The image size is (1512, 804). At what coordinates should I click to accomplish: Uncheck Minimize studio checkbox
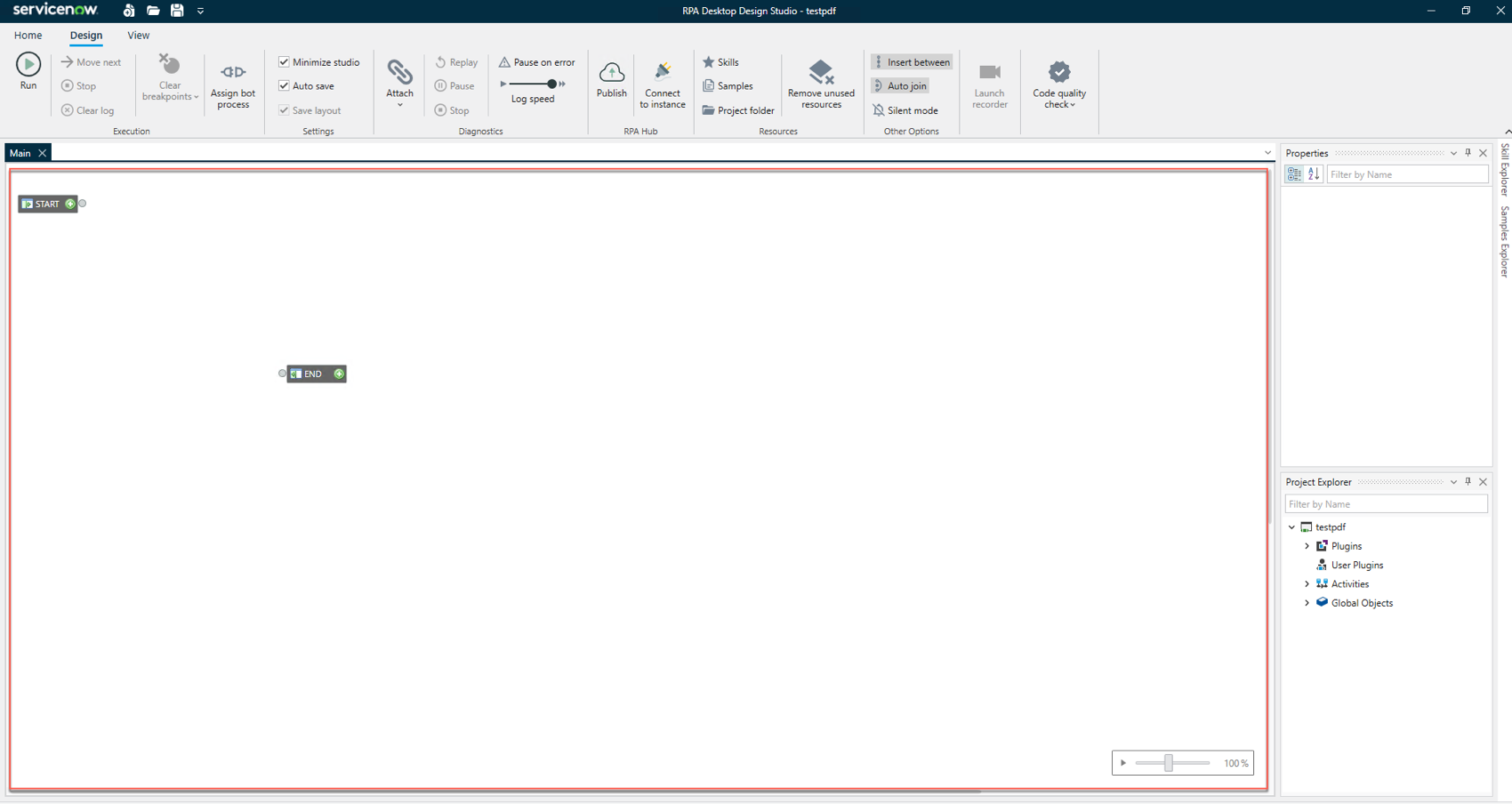coord(284,62)
